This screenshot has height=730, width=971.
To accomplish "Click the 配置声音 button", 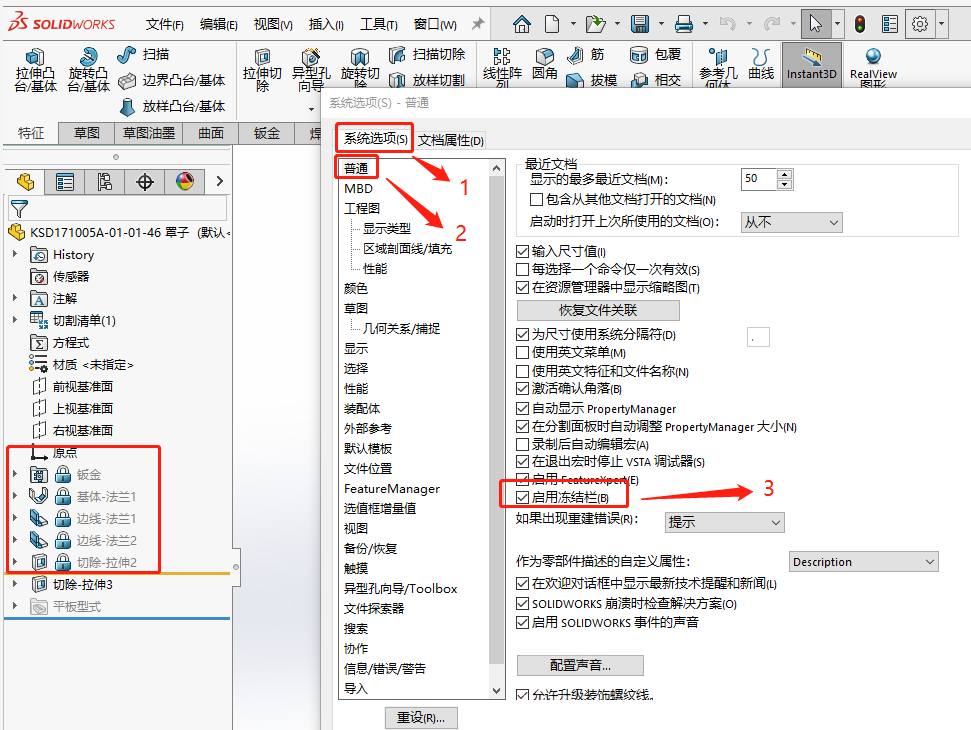I will click(579, 665).
